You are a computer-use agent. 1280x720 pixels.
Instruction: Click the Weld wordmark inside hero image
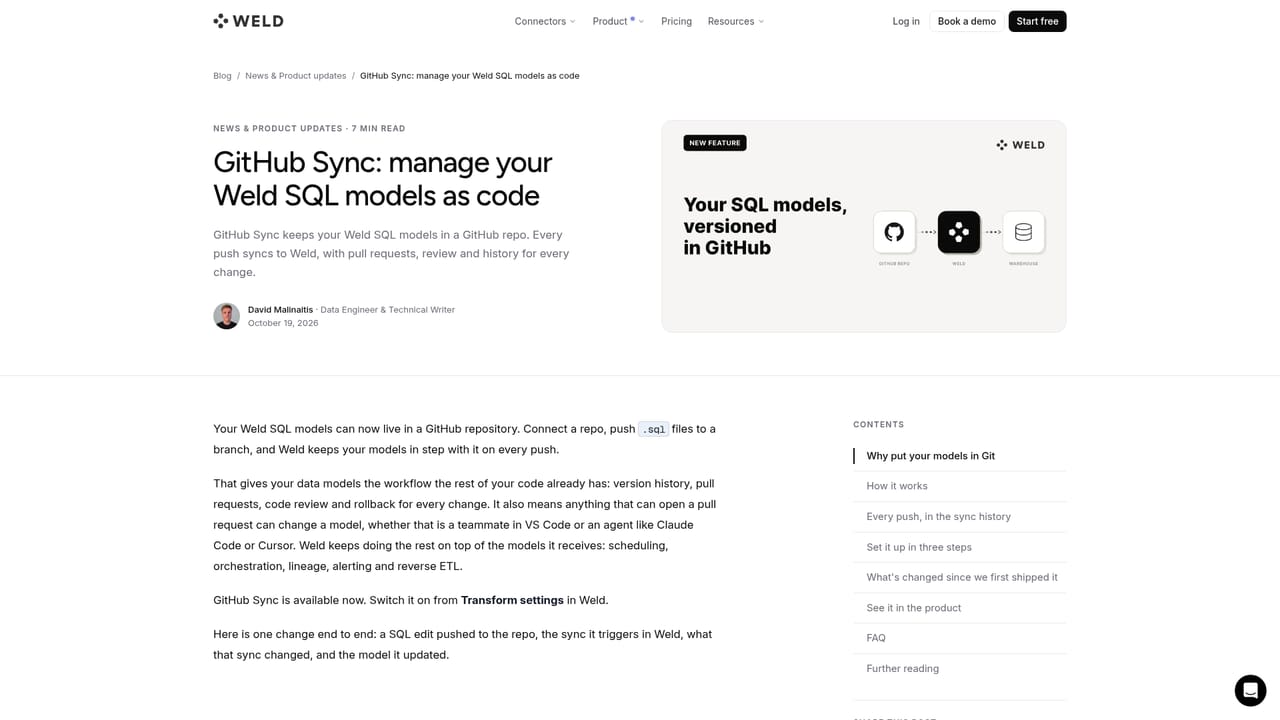click(1021, 145)
